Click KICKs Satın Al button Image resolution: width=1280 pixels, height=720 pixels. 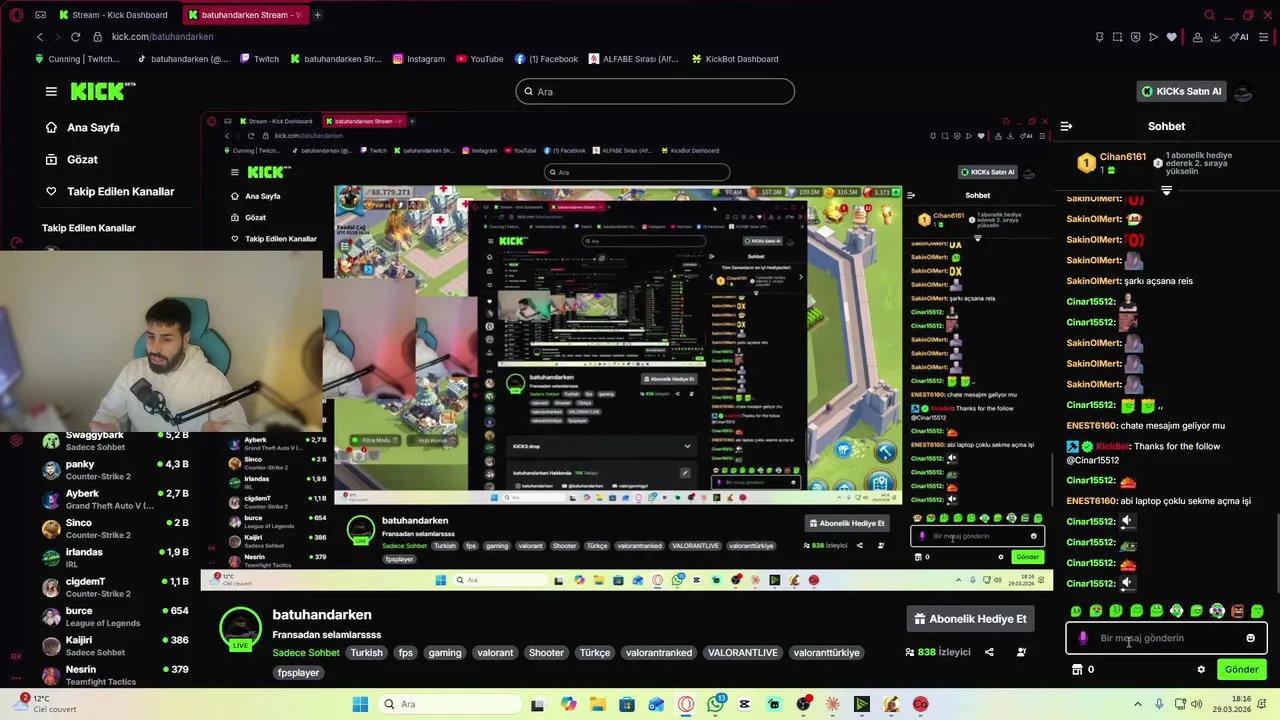click(1181, 92)
